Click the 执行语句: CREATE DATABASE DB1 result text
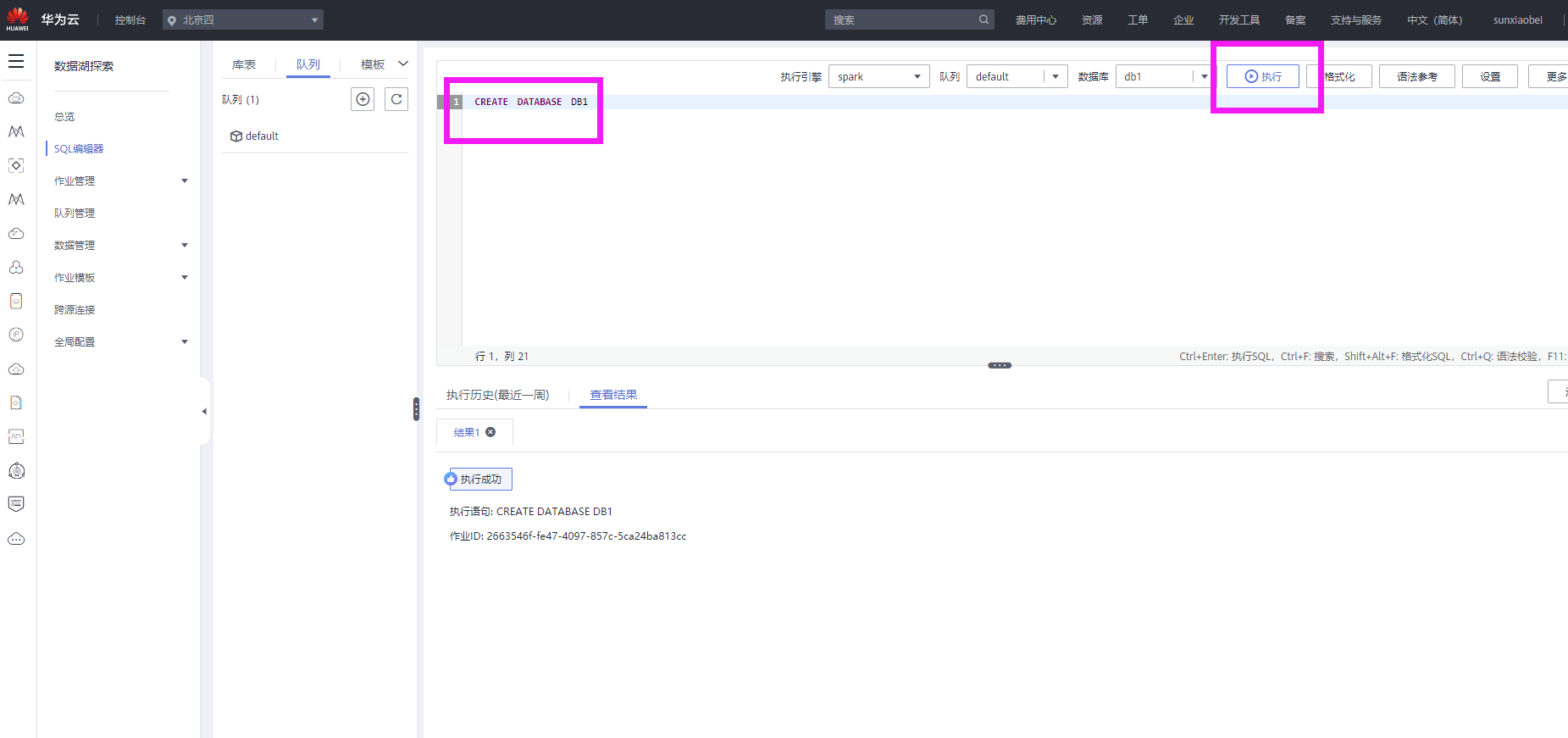Viewport: 1568px width, 738px height. [531, 511]
